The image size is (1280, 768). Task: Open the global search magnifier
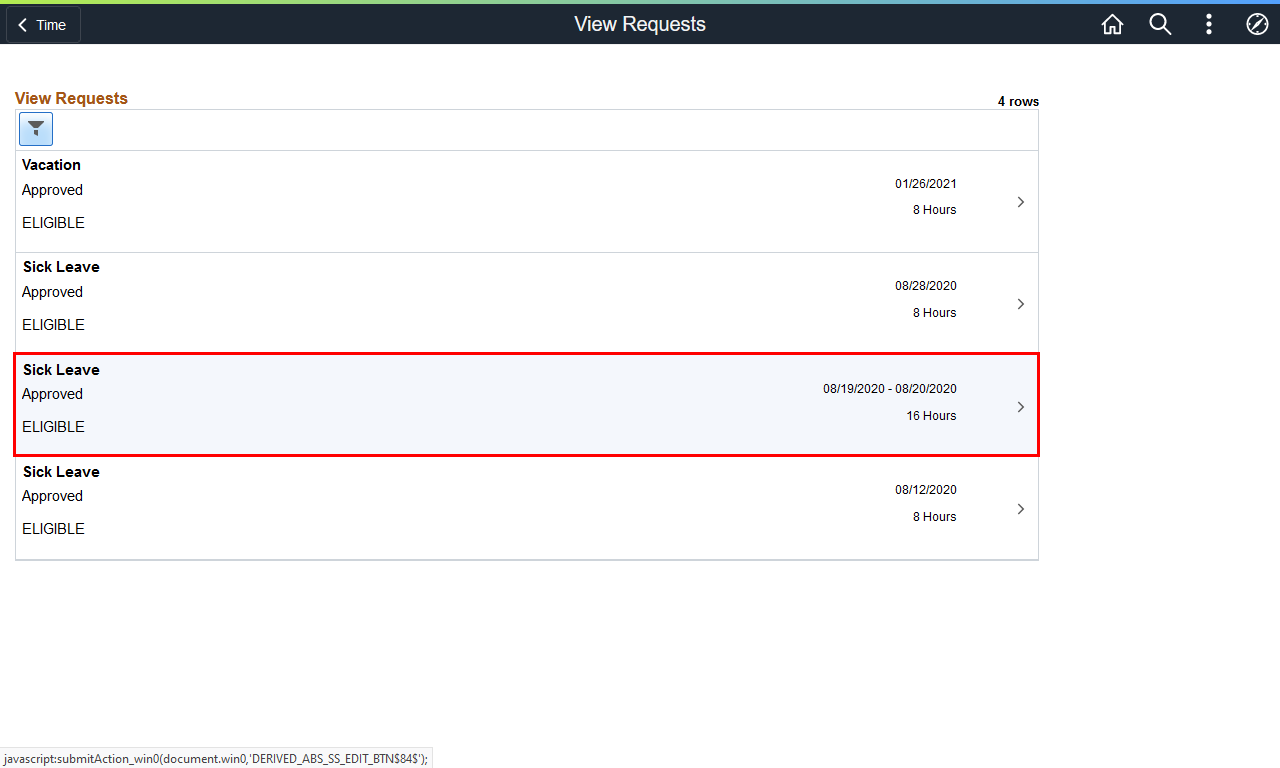pyautogui.click(x=1160, y=25)
